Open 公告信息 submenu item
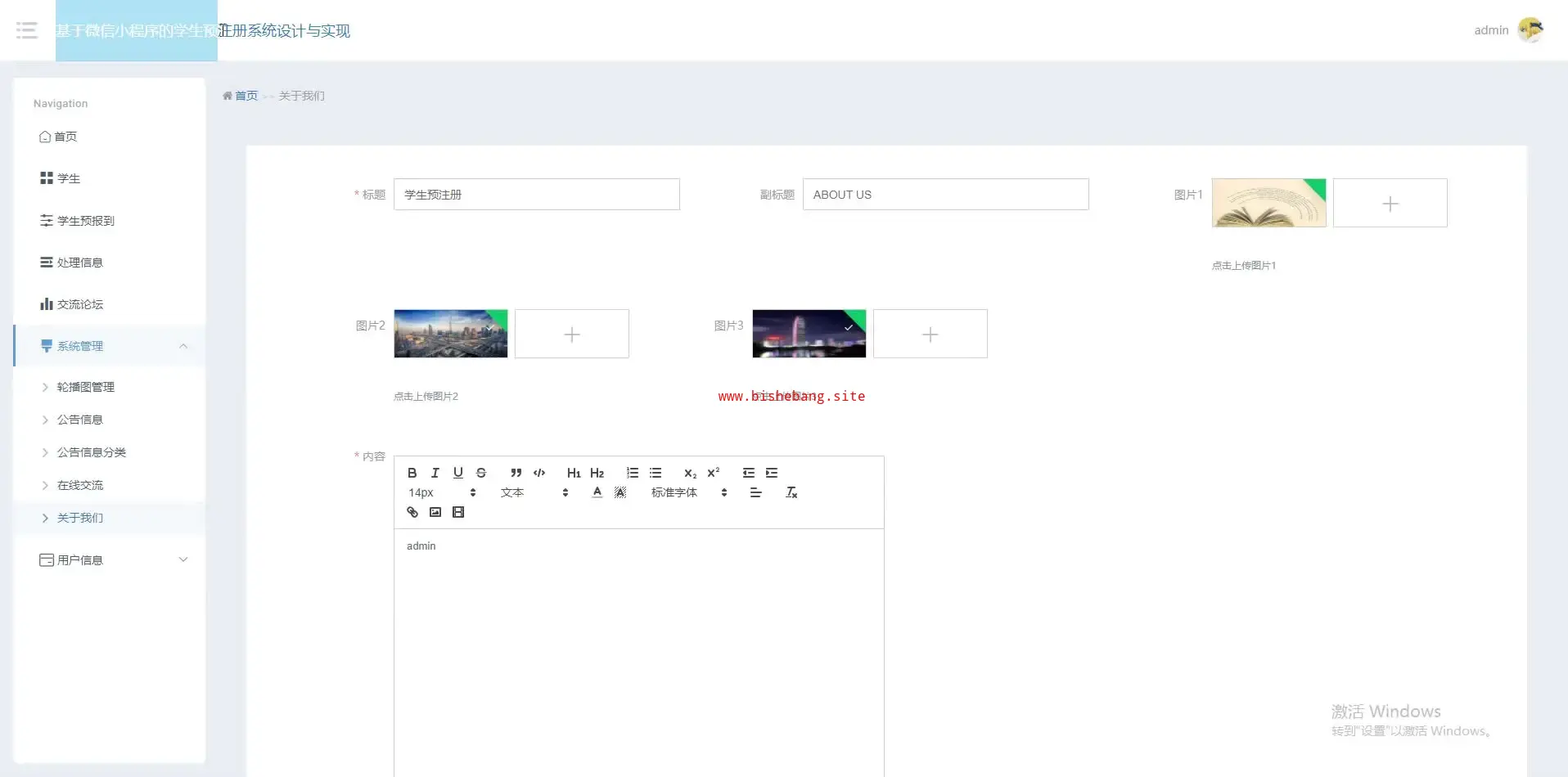 (110, 420)
